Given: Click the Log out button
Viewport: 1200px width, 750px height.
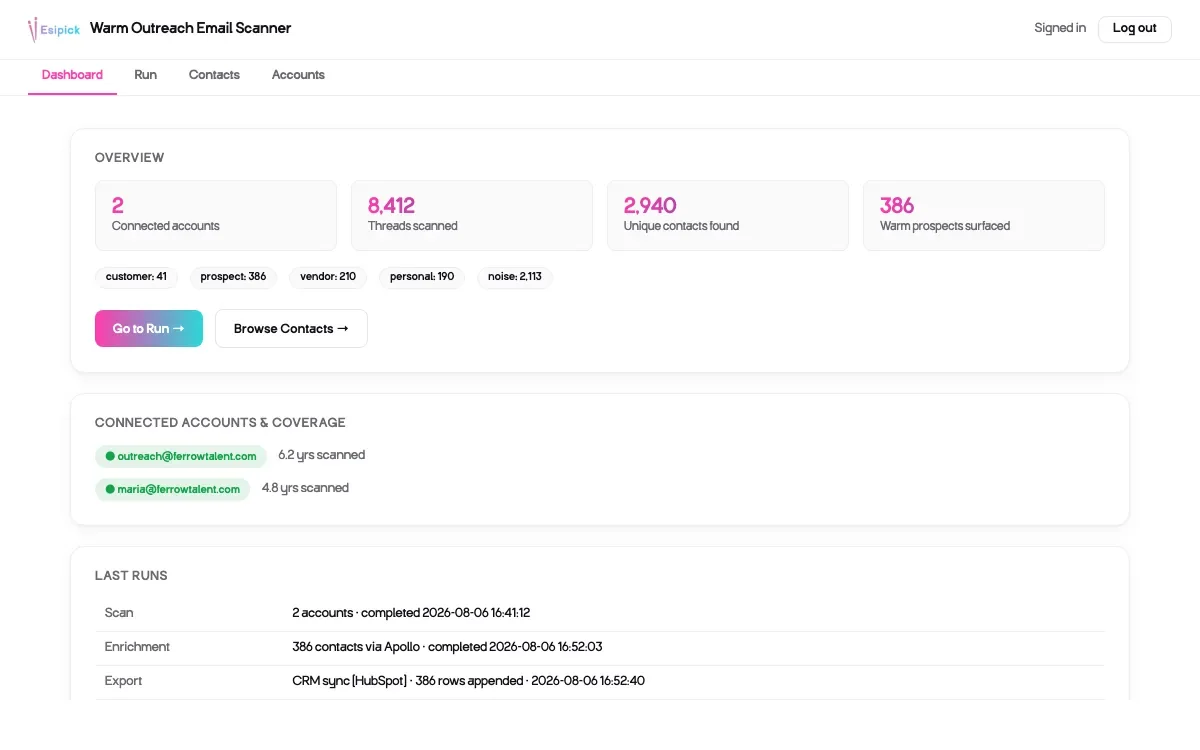Looking at the screenshot, I should (1134, 28).
